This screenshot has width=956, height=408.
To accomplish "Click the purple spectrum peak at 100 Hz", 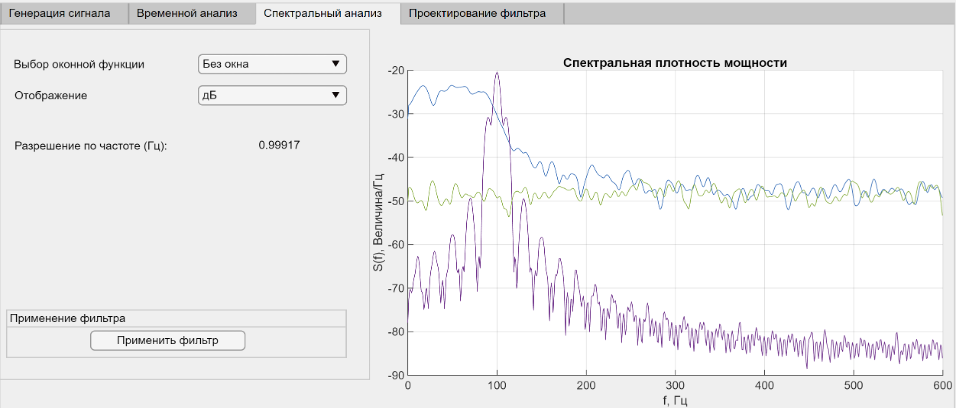I will [x=497, y=73].
